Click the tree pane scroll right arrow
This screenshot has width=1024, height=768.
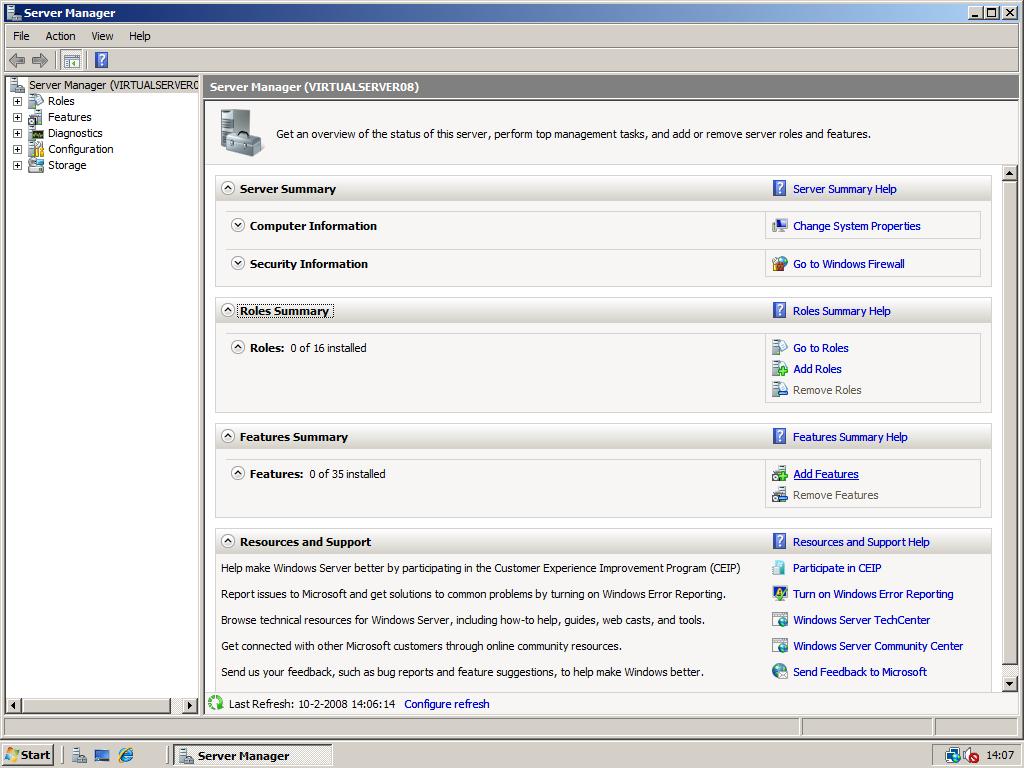coord(190,705)
